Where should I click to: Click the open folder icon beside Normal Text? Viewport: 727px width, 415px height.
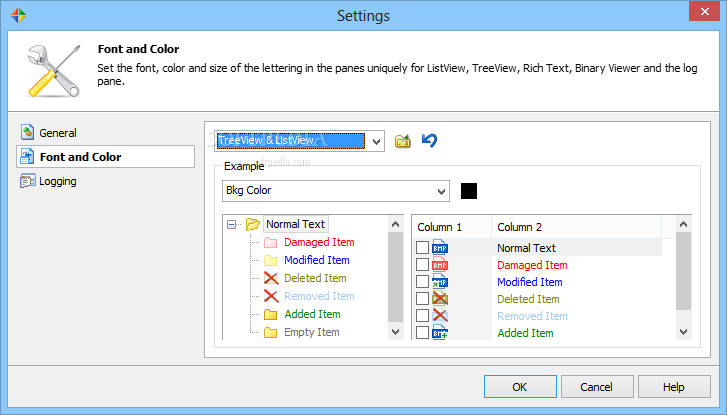click(x=253, y=224)
